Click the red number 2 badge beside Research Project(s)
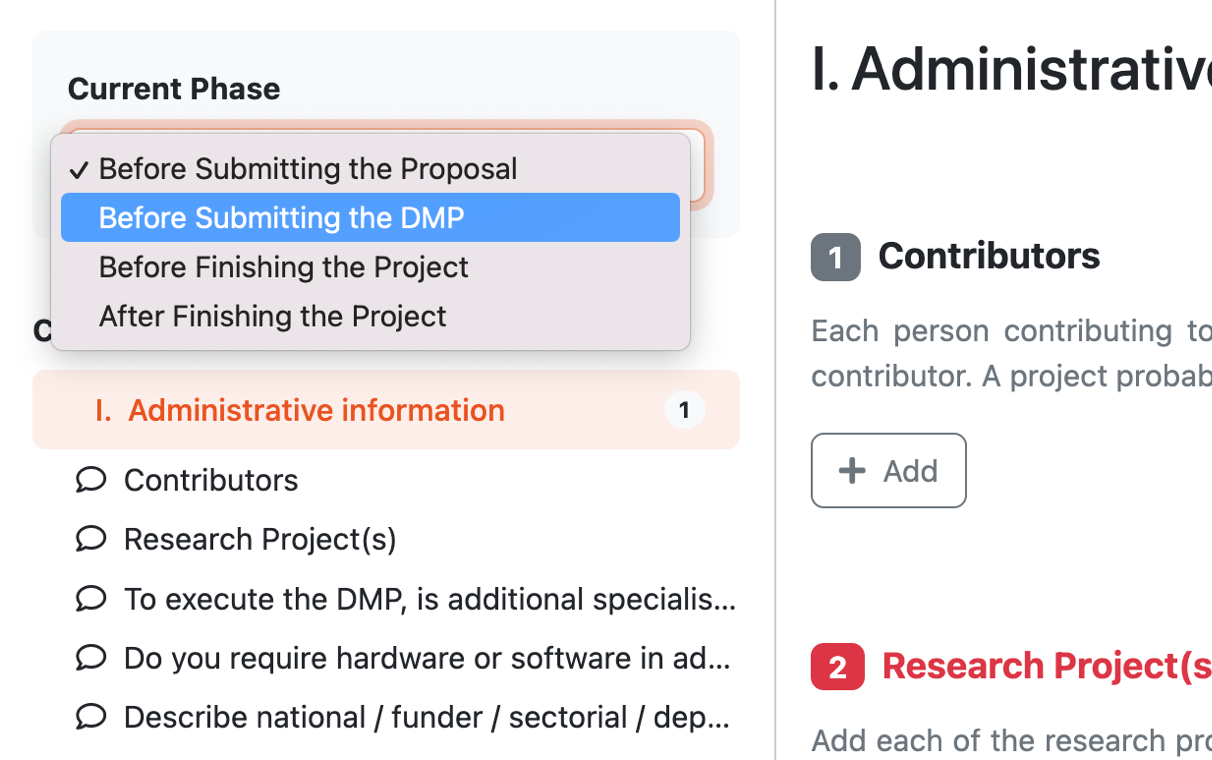 pos(836,667)
